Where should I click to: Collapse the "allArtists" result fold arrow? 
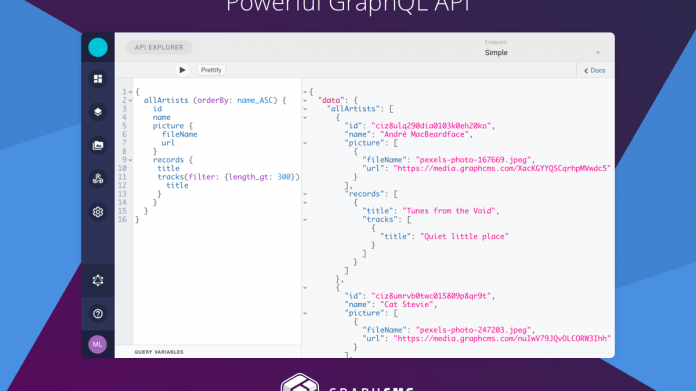pyautogui.click(x=305, y=109)
